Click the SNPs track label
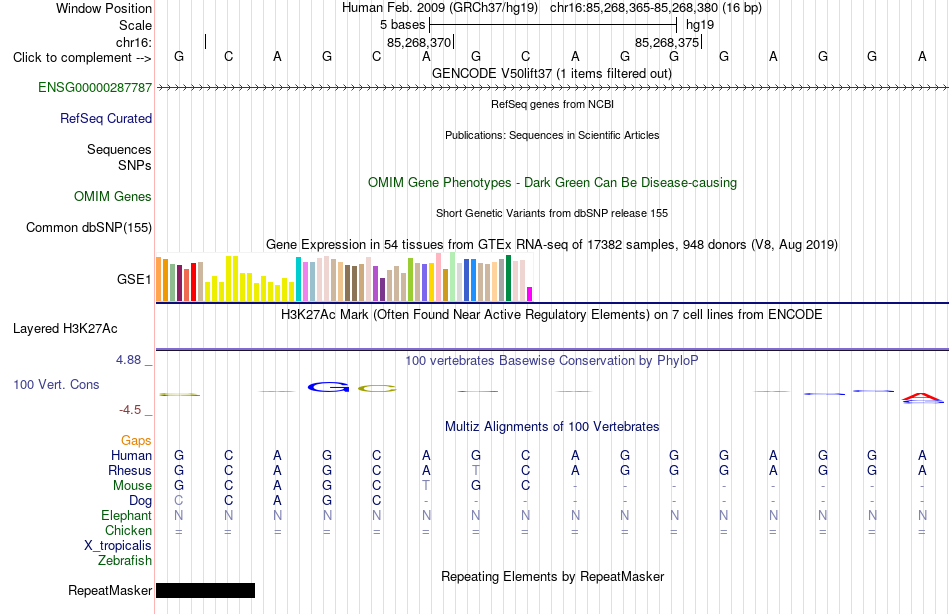The height and width of the screenshot is (614, 950). click(x=135, y=165)
